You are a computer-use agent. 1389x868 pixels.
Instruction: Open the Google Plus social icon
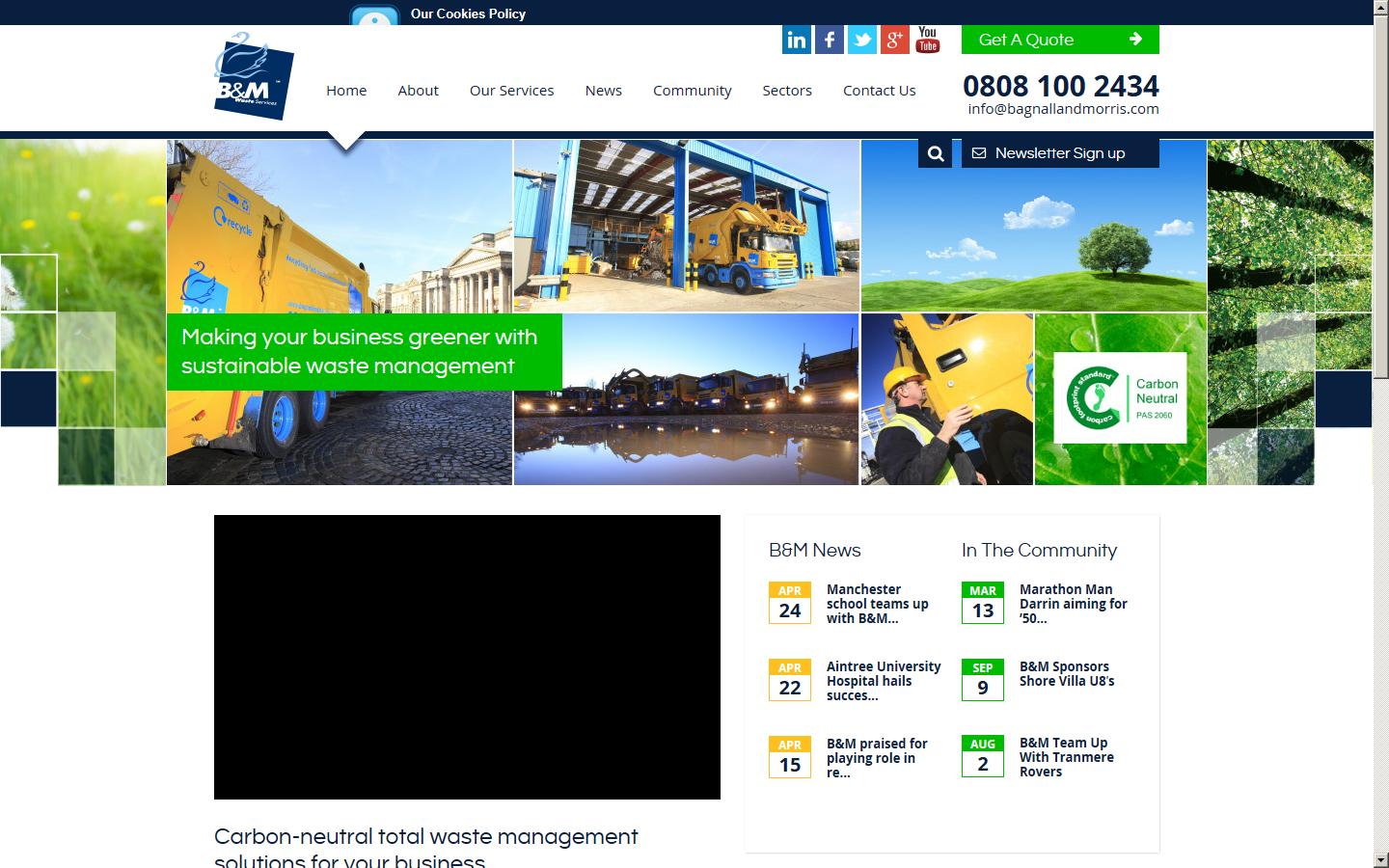[x=894, y=40]
